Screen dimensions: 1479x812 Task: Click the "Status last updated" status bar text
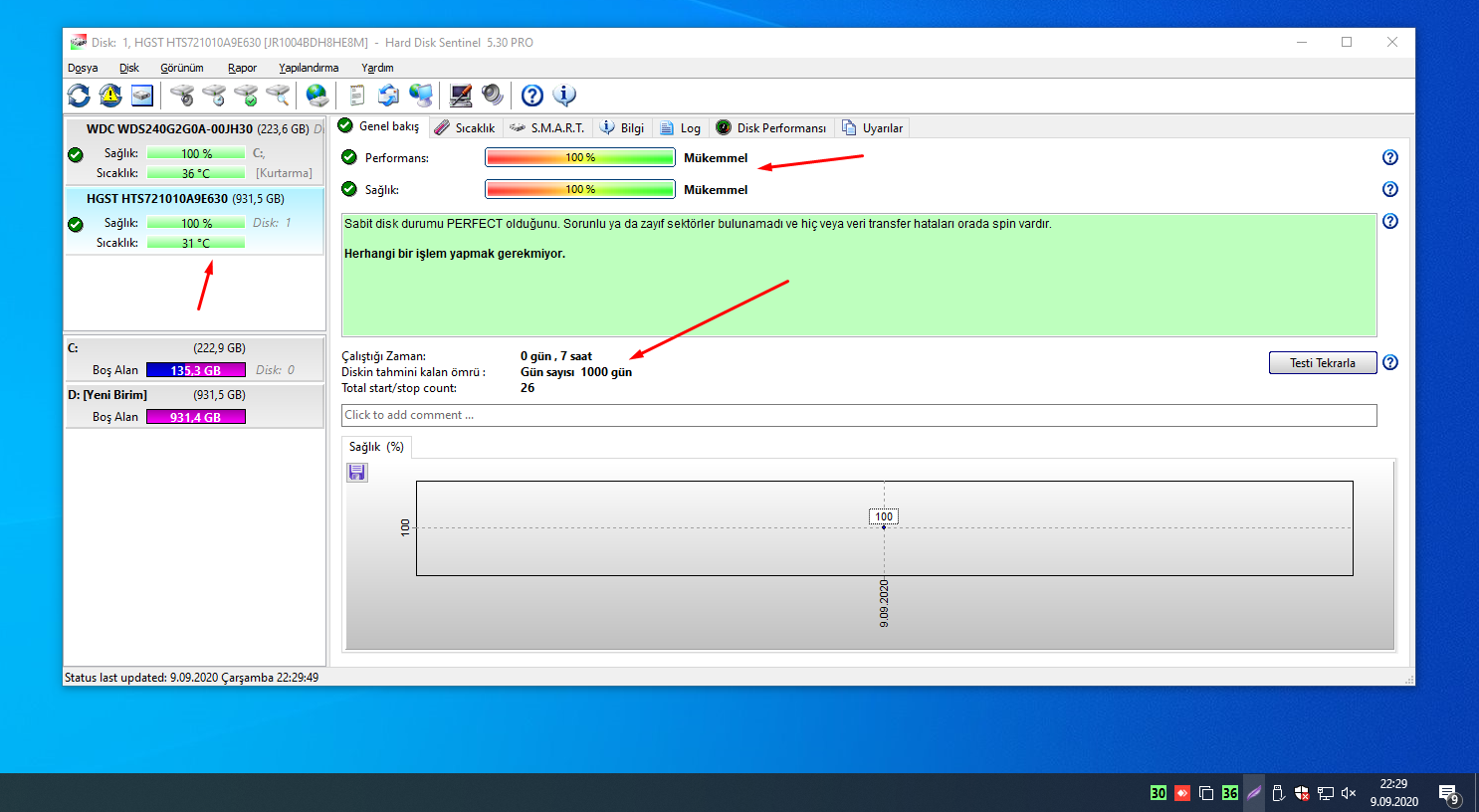(x=192, y=678)
